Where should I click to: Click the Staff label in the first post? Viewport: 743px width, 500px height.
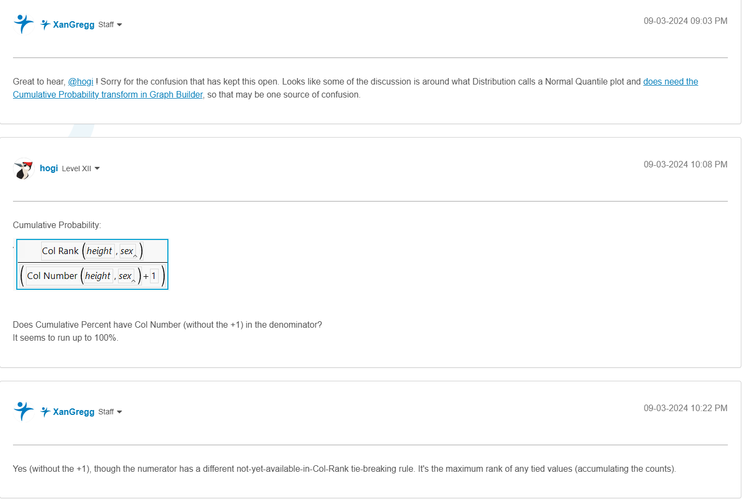coord(106,25)
